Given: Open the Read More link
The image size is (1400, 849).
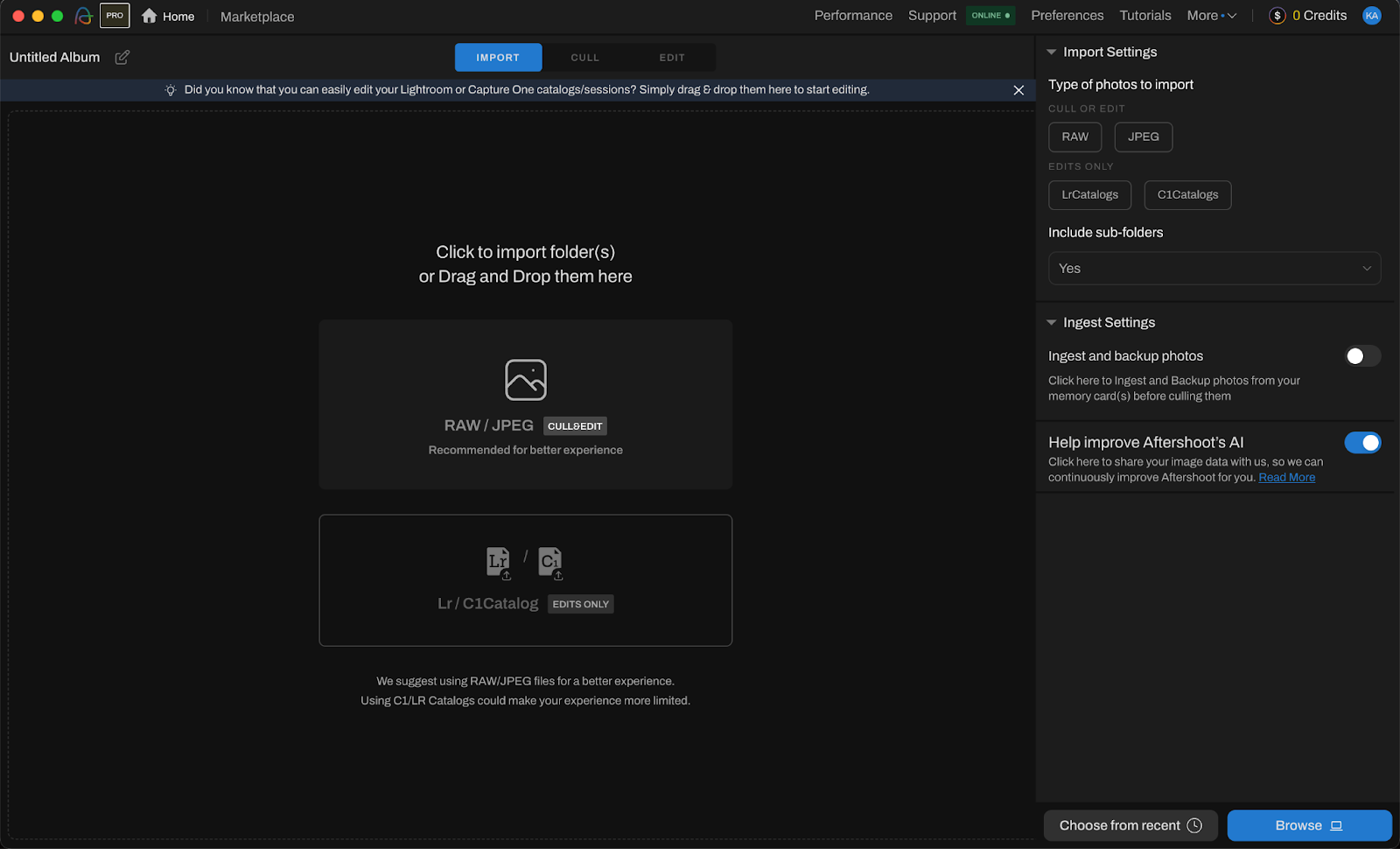Looking at the screenshot, I should (x=1286, y=478).
